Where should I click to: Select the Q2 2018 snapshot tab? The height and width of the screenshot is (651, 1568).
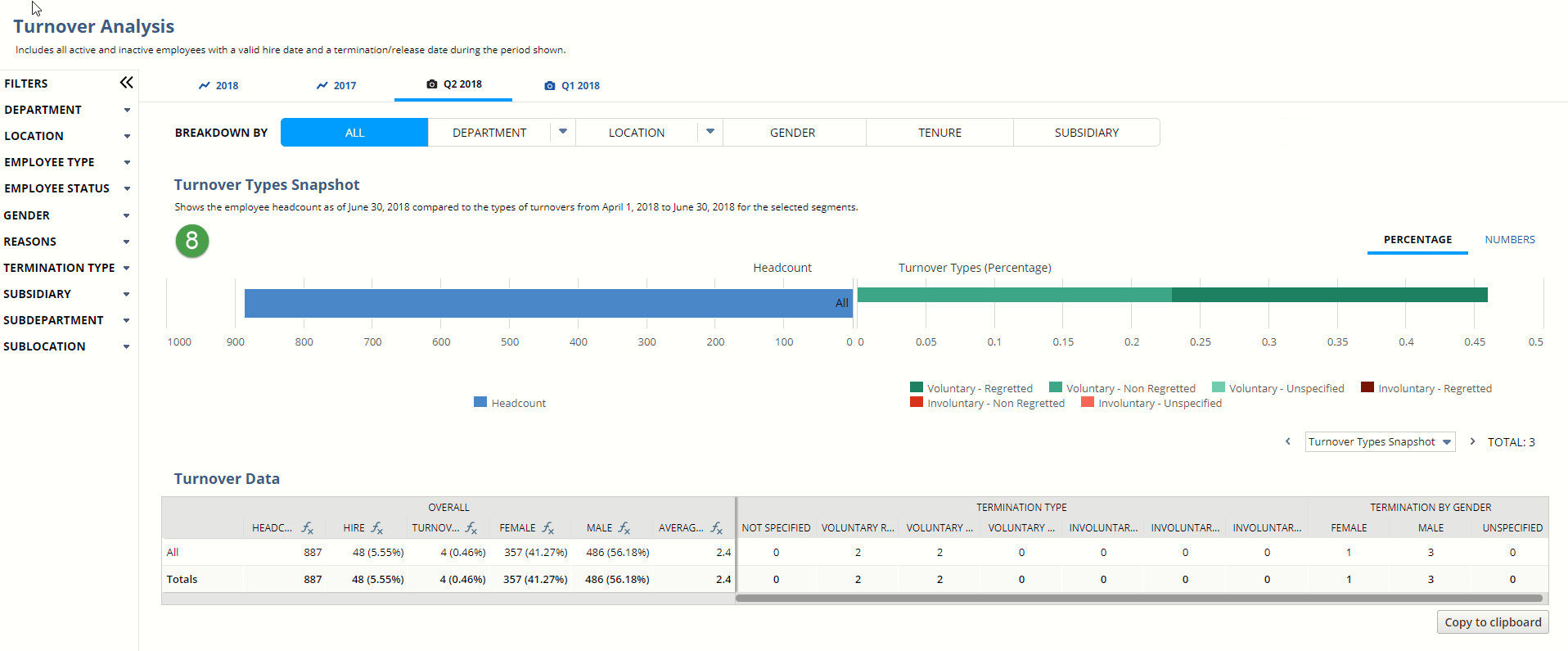pyautogui.click(x=454, y=84)
